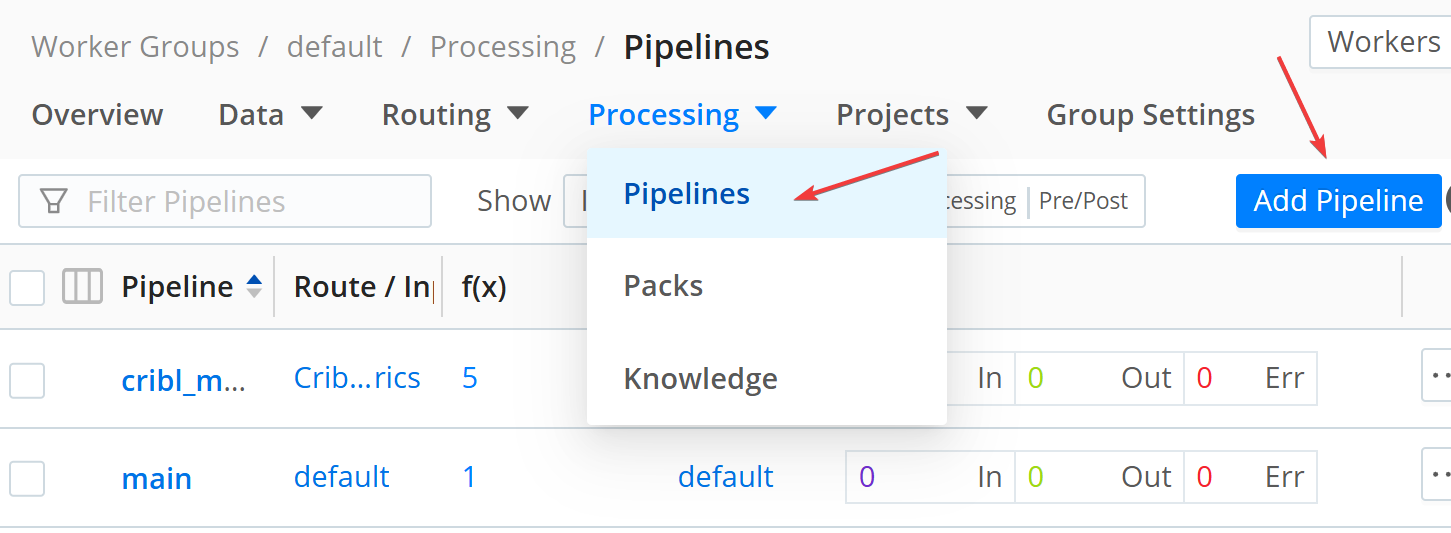Focus the Filter Pipelines input field

pos(225,201)
